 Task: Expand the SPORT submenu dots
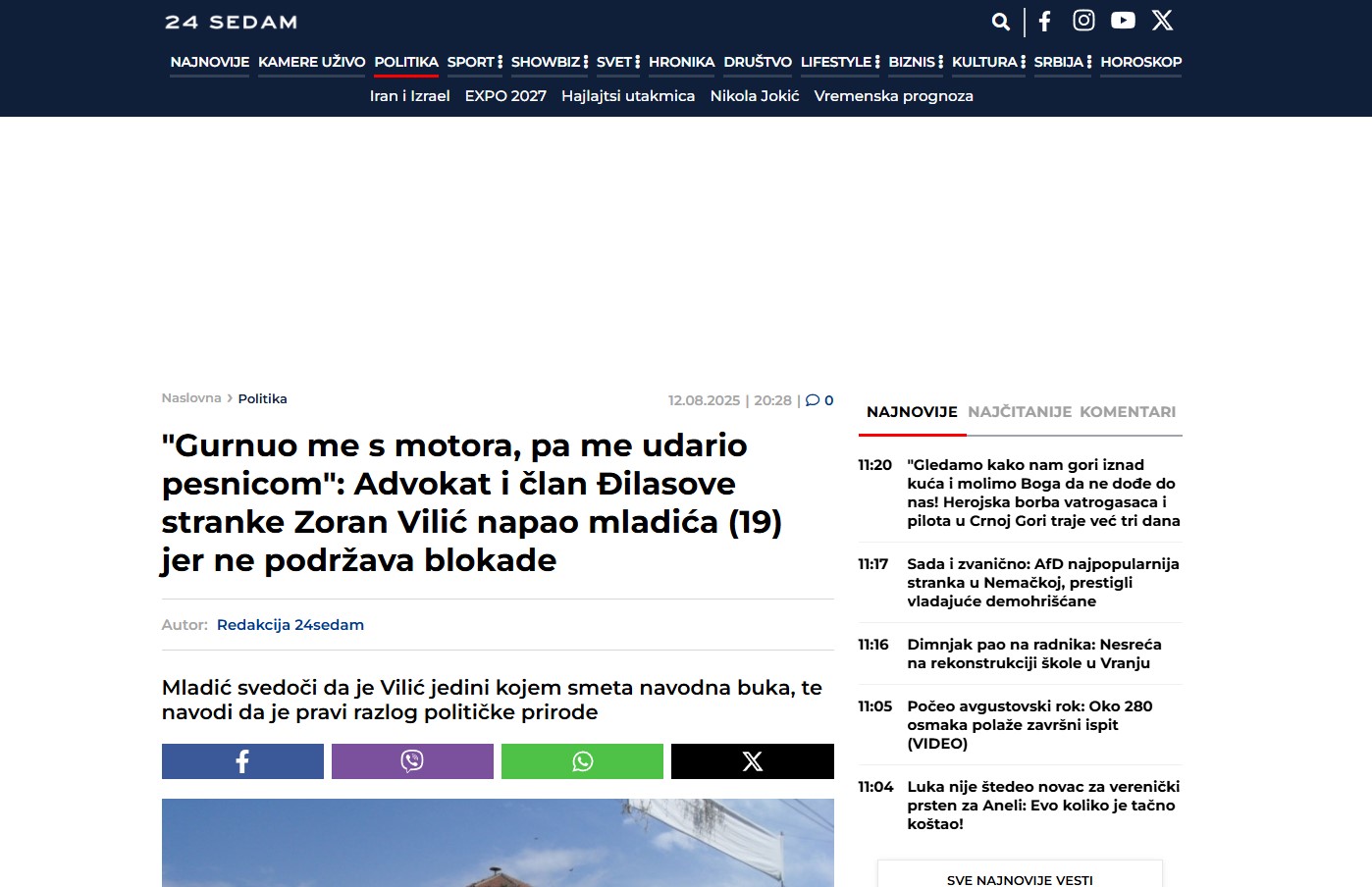point(501,62)
